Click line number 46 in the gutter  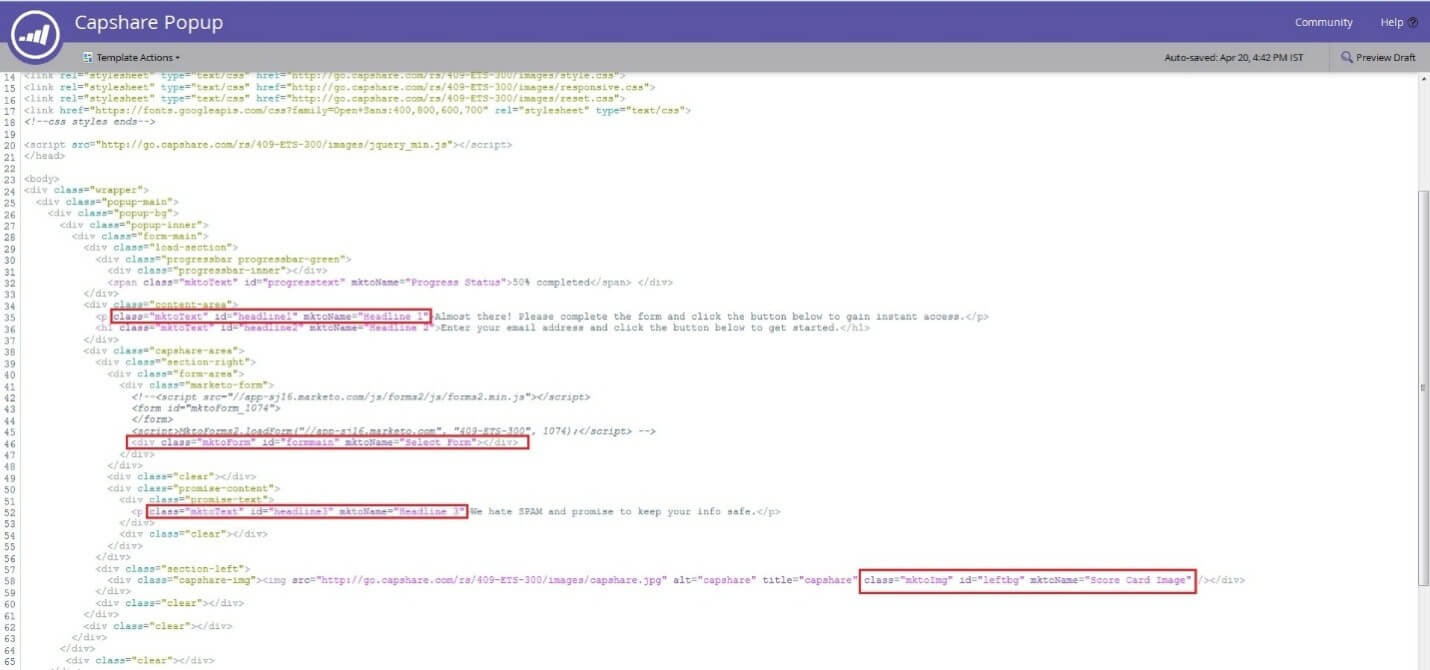10,442
